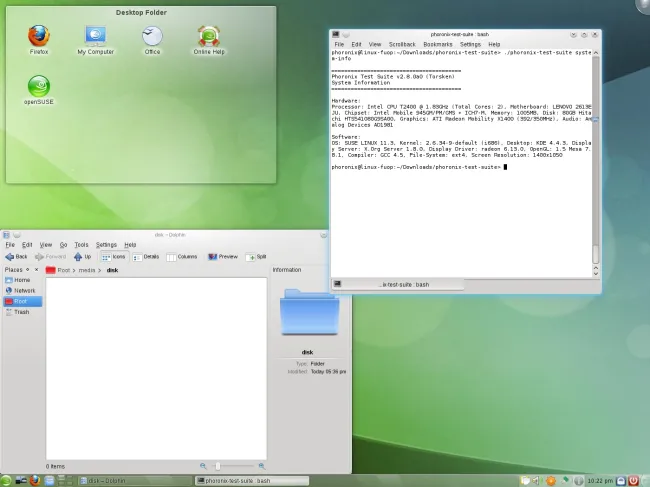
Task: Click the '0 items' status text
Action: click(x=55, y=466)
